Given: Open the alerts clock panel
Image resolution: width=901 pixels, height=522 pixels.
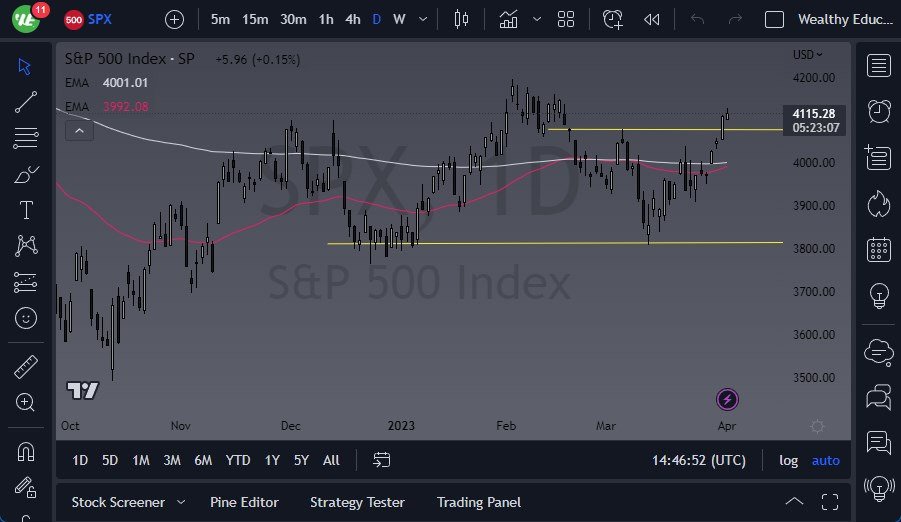Looking at the screenshot, I should (x=879, y=111).
